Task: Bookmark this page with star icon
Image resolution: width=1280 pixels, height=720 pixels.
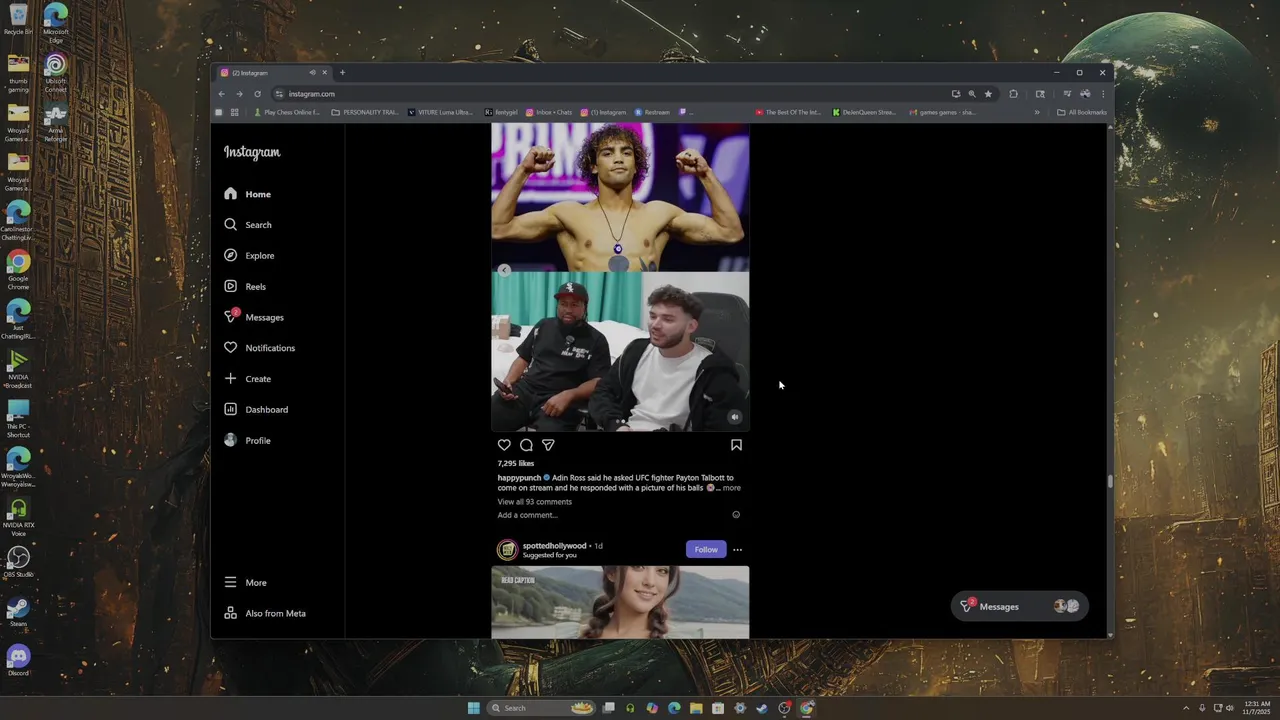Action: [x=988, y=94]
